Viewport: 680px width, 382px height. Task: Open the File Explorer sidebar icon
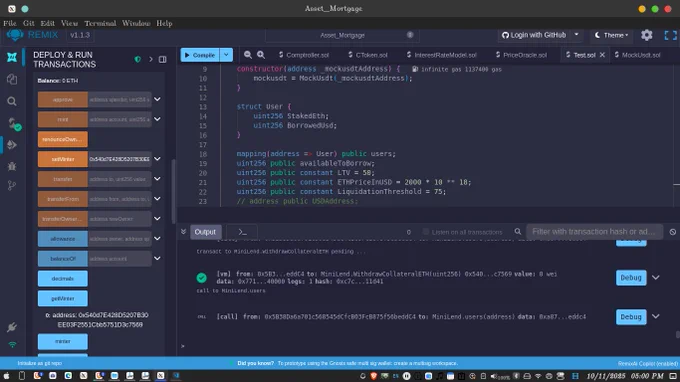pos(12,79)
